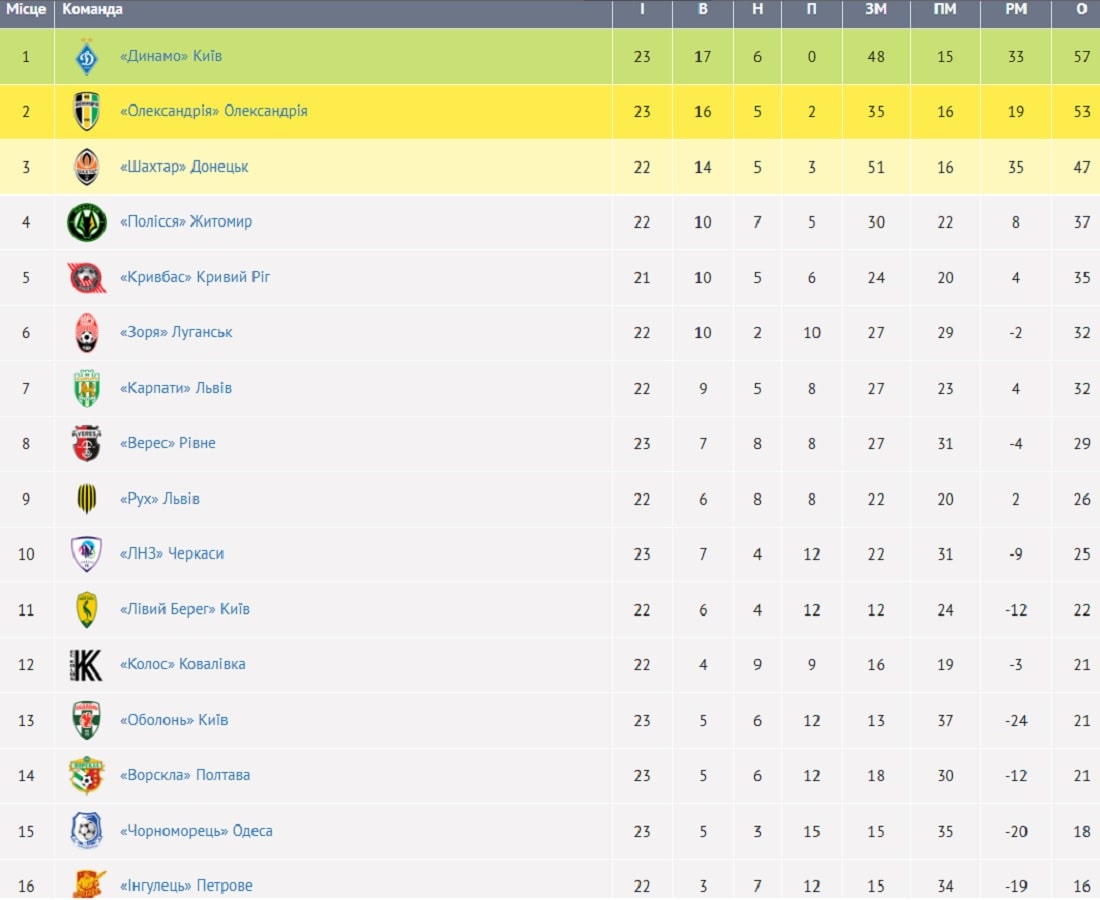Click the ЗМ goals scored column header
Screen dimensions: 1100x900
pos(876,9)
